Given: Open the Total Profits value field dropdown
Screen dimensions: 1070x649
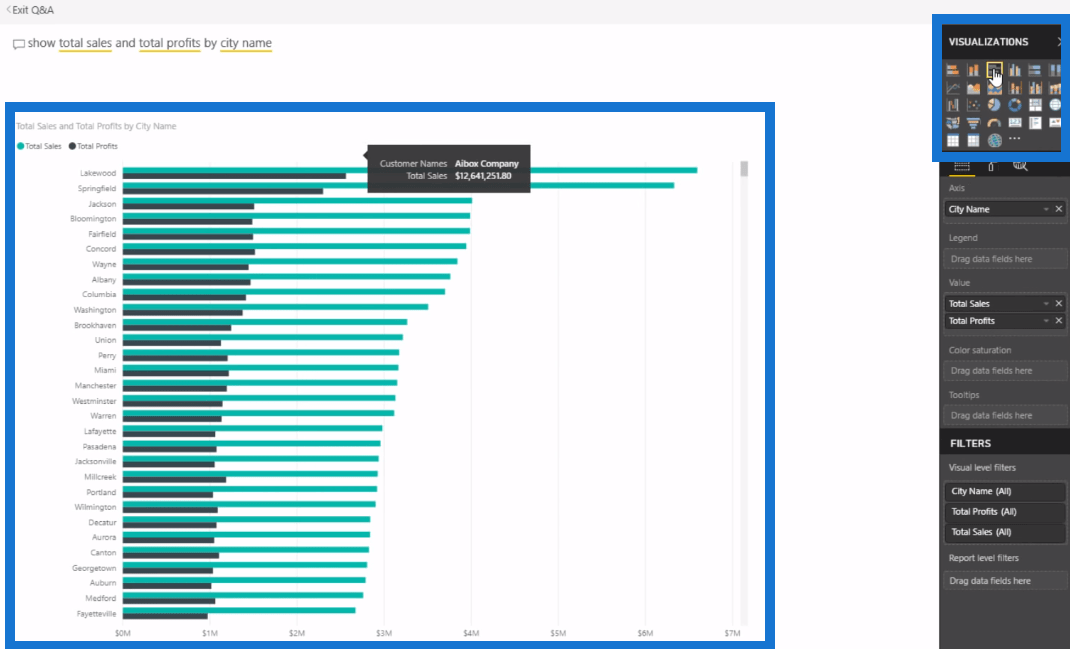Looking at the screenshot, I should pos(1045,321).
